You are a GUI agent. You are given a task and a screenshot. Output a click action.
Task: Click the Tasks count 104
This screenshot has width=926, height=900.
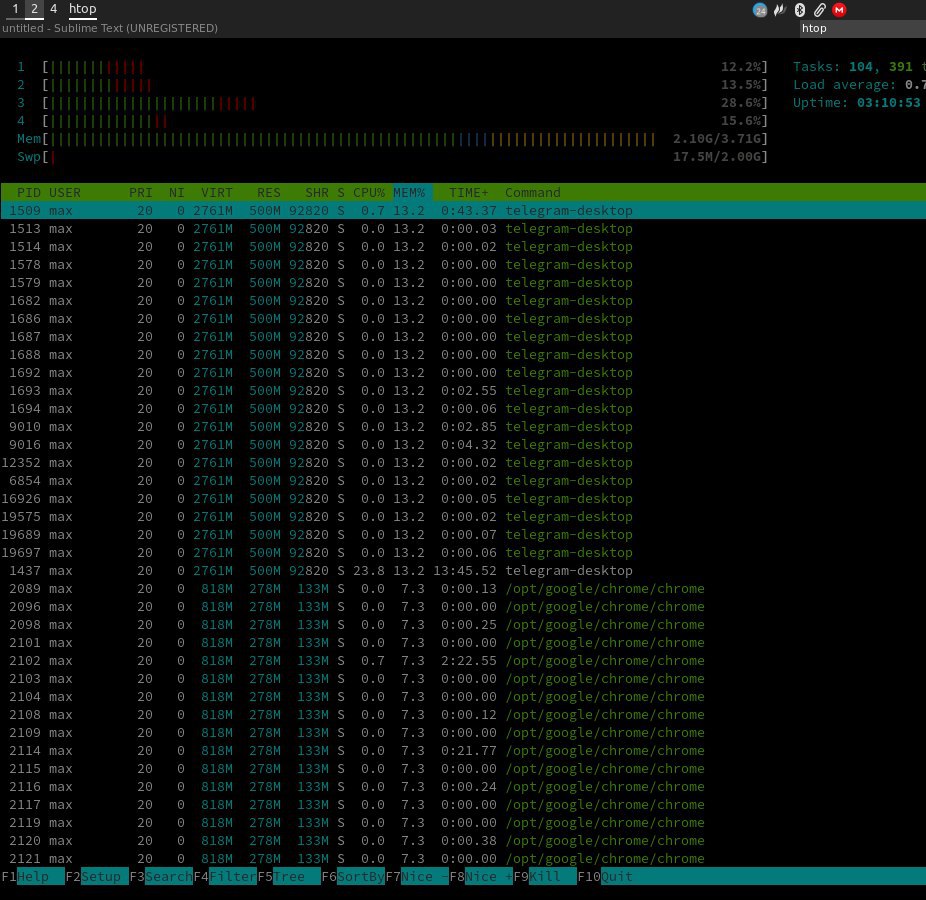[x=860, y=67]
